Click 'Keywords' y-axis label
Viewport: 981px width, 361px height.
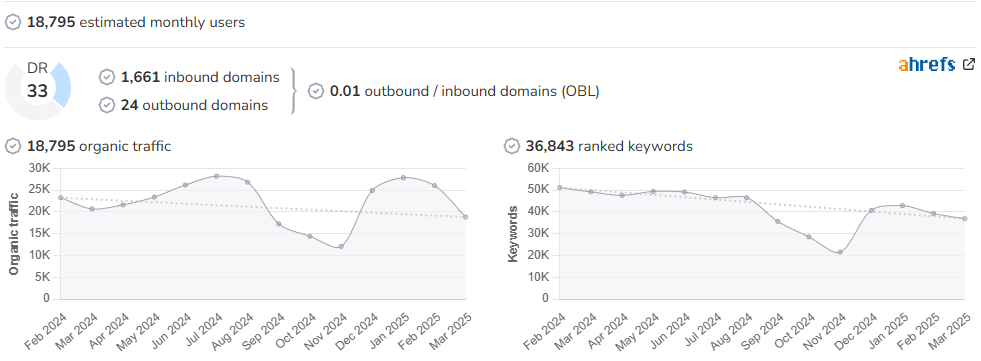[512, 233]
